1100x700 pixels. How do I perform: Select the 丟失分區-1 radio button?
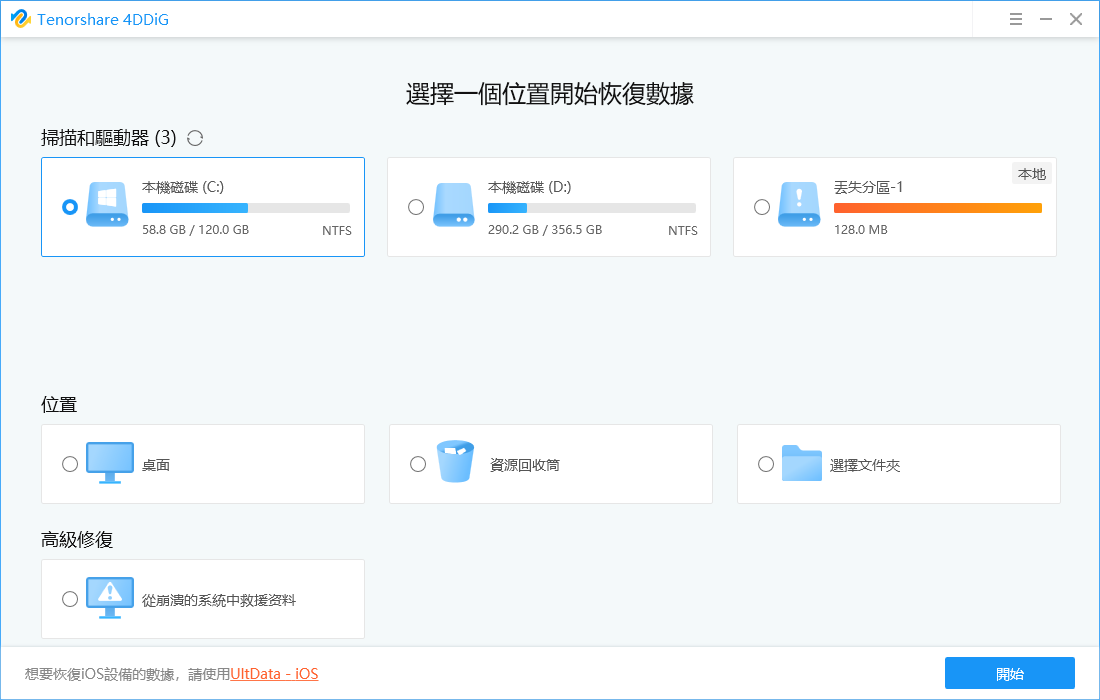coord(762,207)
